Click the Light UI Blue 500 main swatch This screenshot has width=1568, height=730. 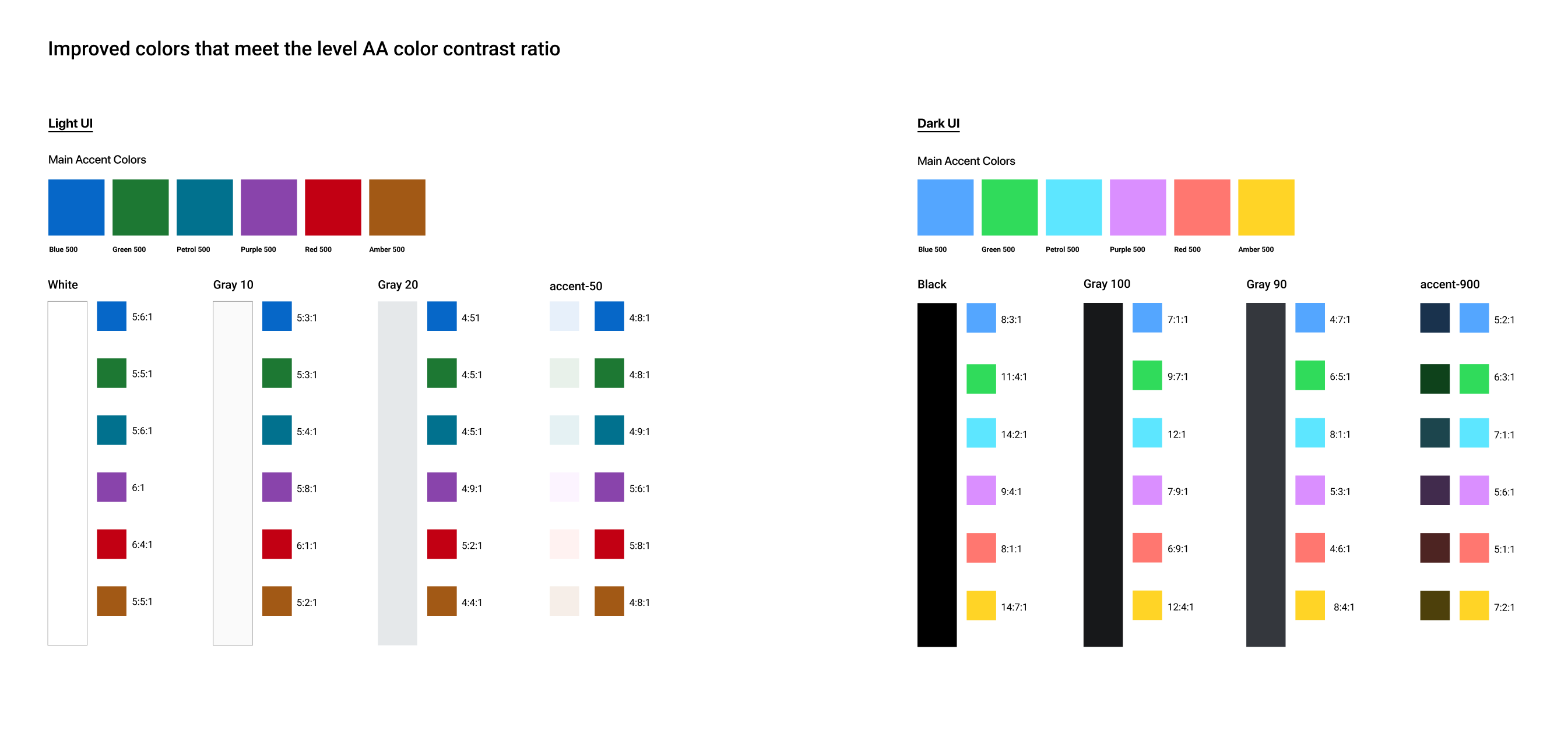[76, 207]
